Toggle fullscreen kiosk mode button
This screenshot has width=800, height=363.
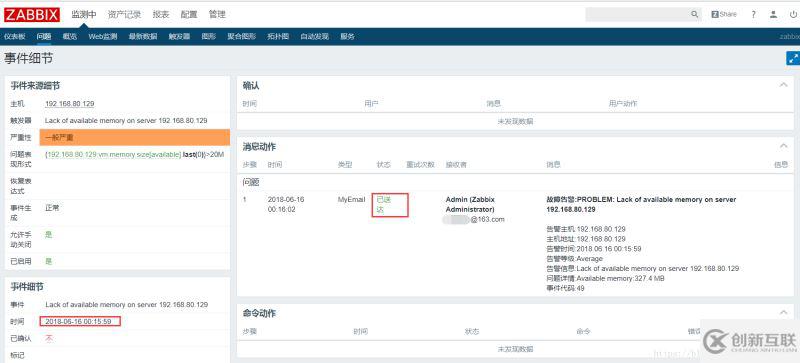(793, 58)
